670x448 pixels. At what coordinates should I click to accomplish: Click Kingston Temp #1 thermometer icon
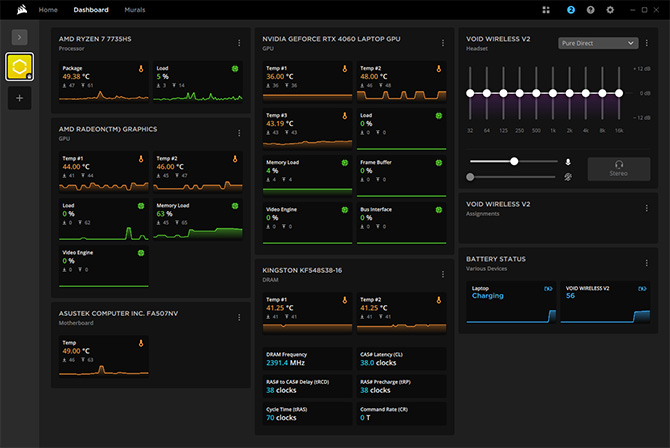pyautogui.click(x=345, y=300)
